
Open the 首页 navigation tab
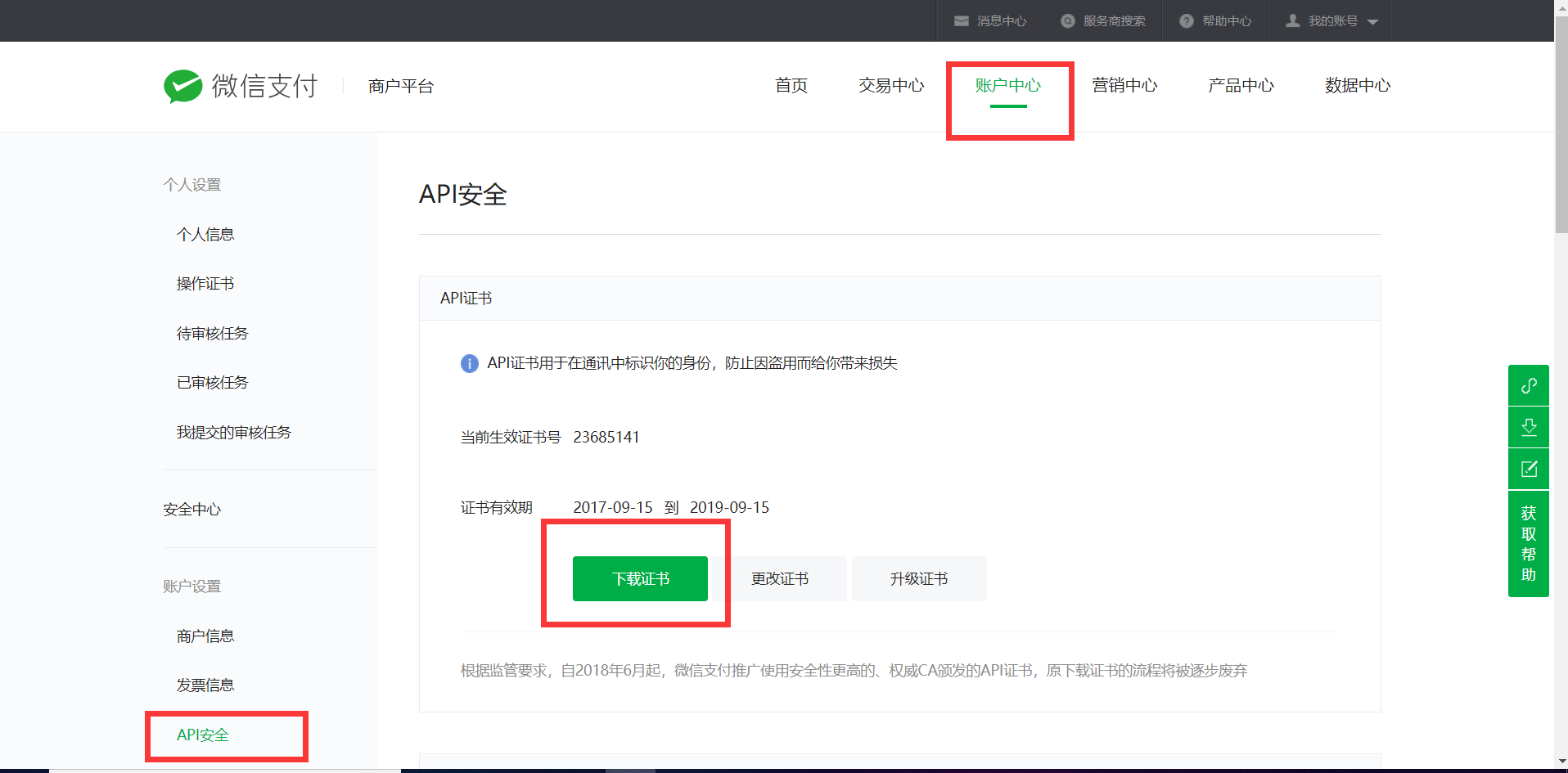pos(791,85)
